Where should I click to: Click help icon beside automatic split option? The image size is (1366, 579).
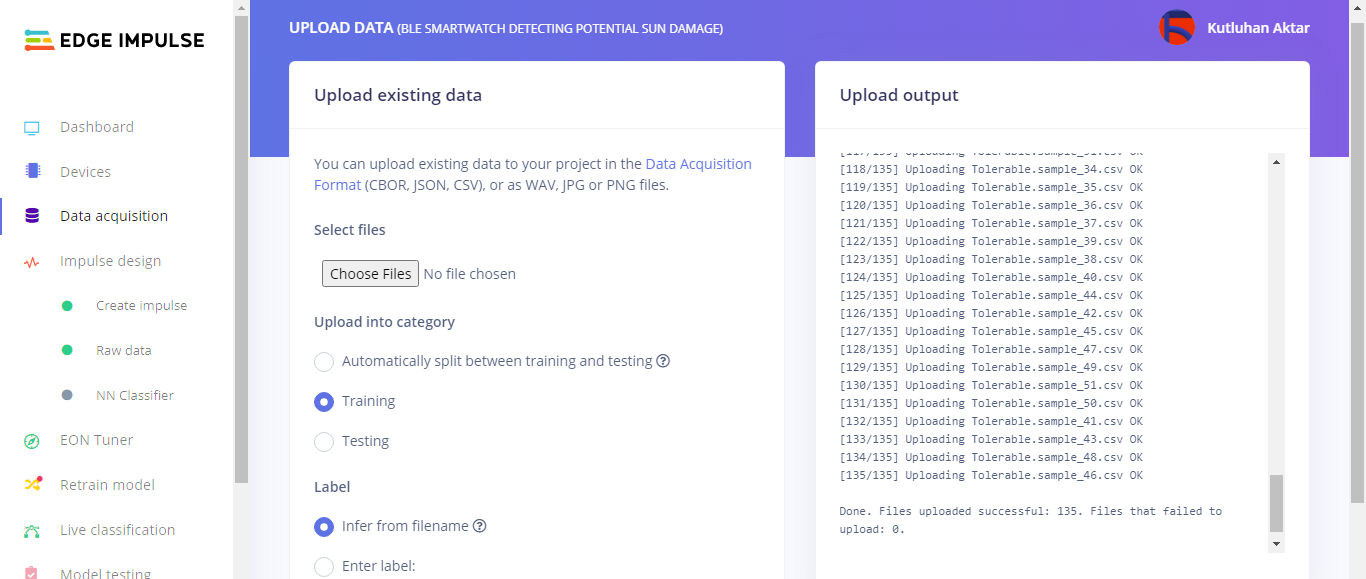click(663, 361)
